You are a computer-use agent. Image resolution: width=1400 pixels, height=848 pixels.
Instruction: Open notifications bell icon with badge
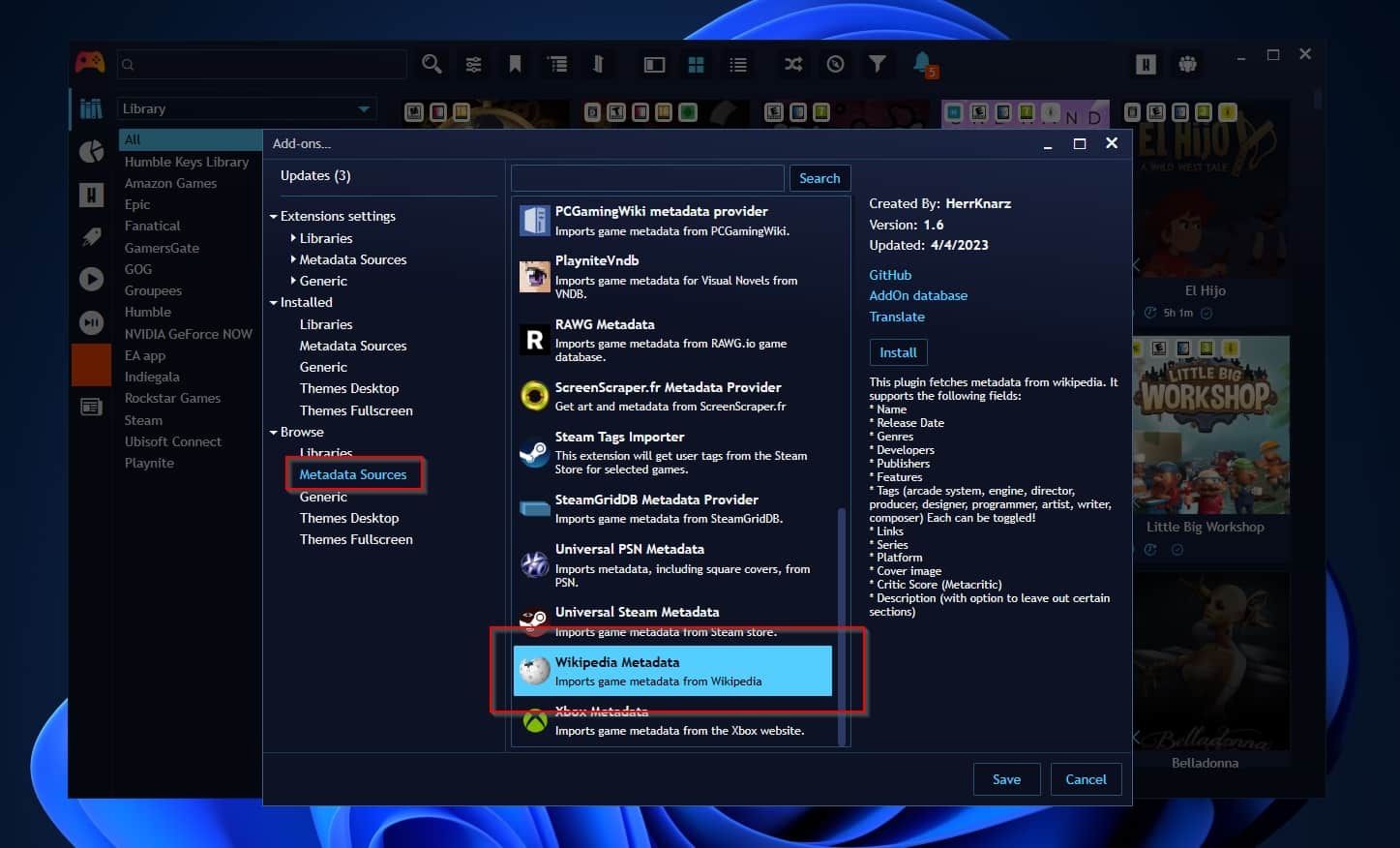923,64
